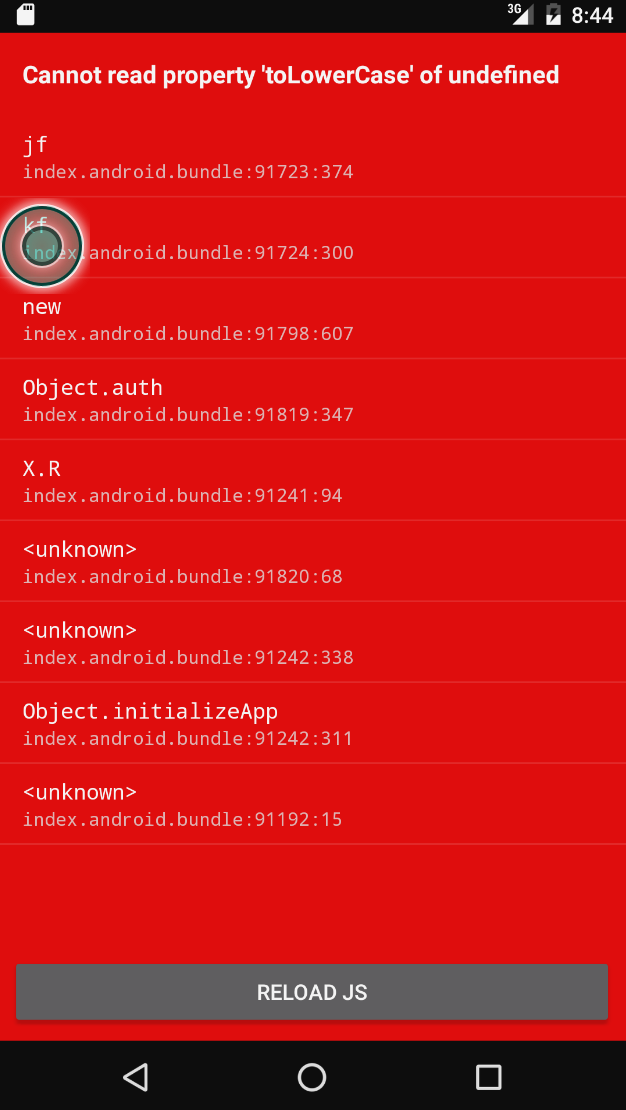Open the Object.initializeApp stack frame
Image resolution: width=626 pixels, height=1110 pixels.
pyautogui.click(x=313, y=723)
